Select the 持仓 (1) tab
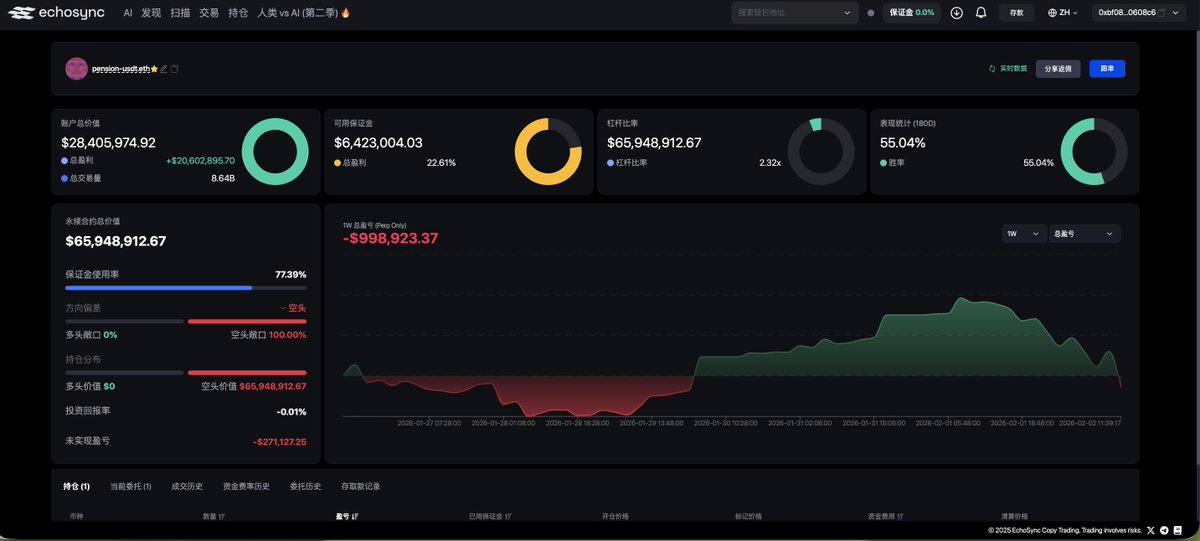 (x=76, y=486)
